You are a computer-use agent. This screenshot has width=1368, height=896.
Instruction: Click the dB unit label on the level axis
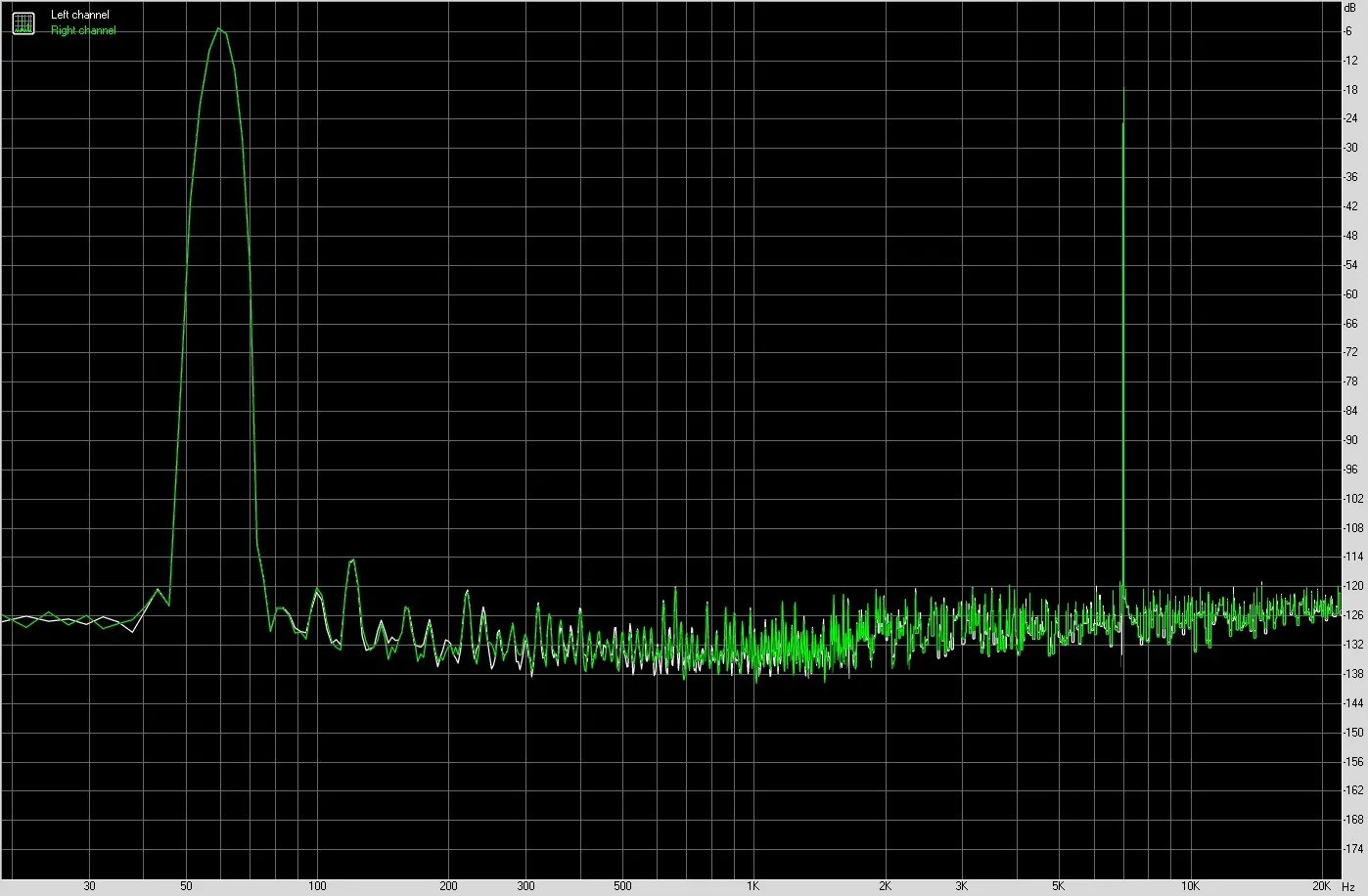click(x=1350, y=7)
